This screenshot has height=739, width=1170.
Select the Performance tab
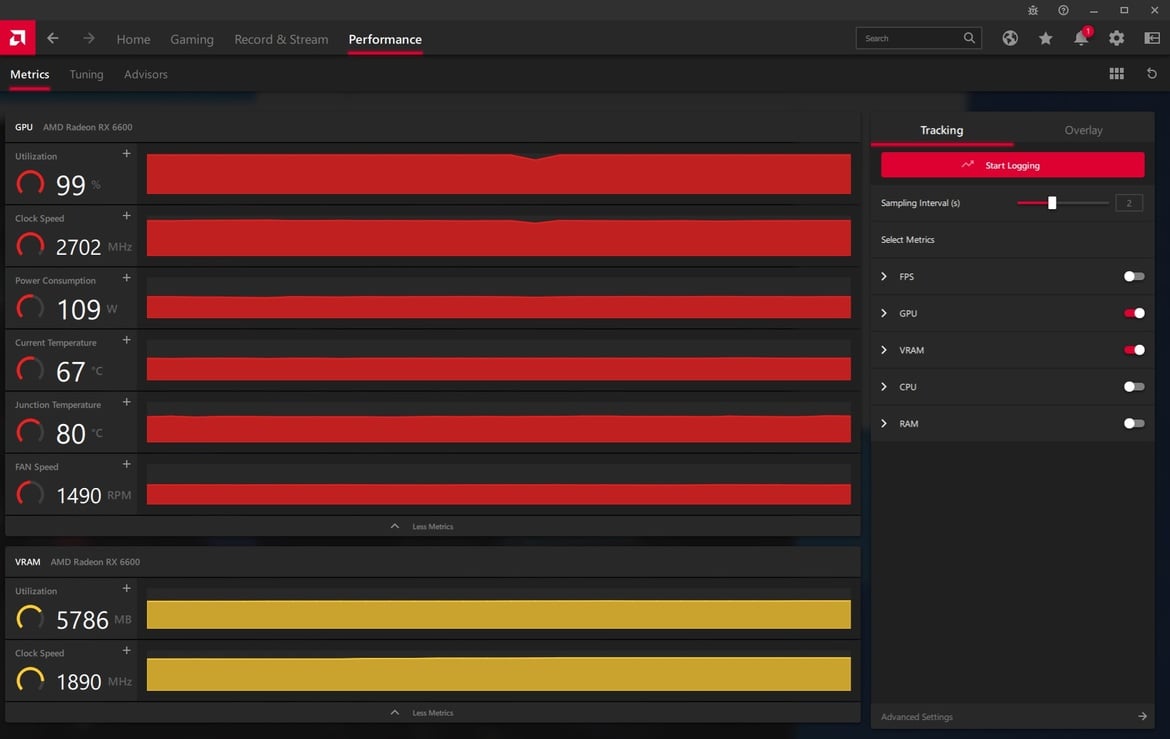click(x=385, y=40)
